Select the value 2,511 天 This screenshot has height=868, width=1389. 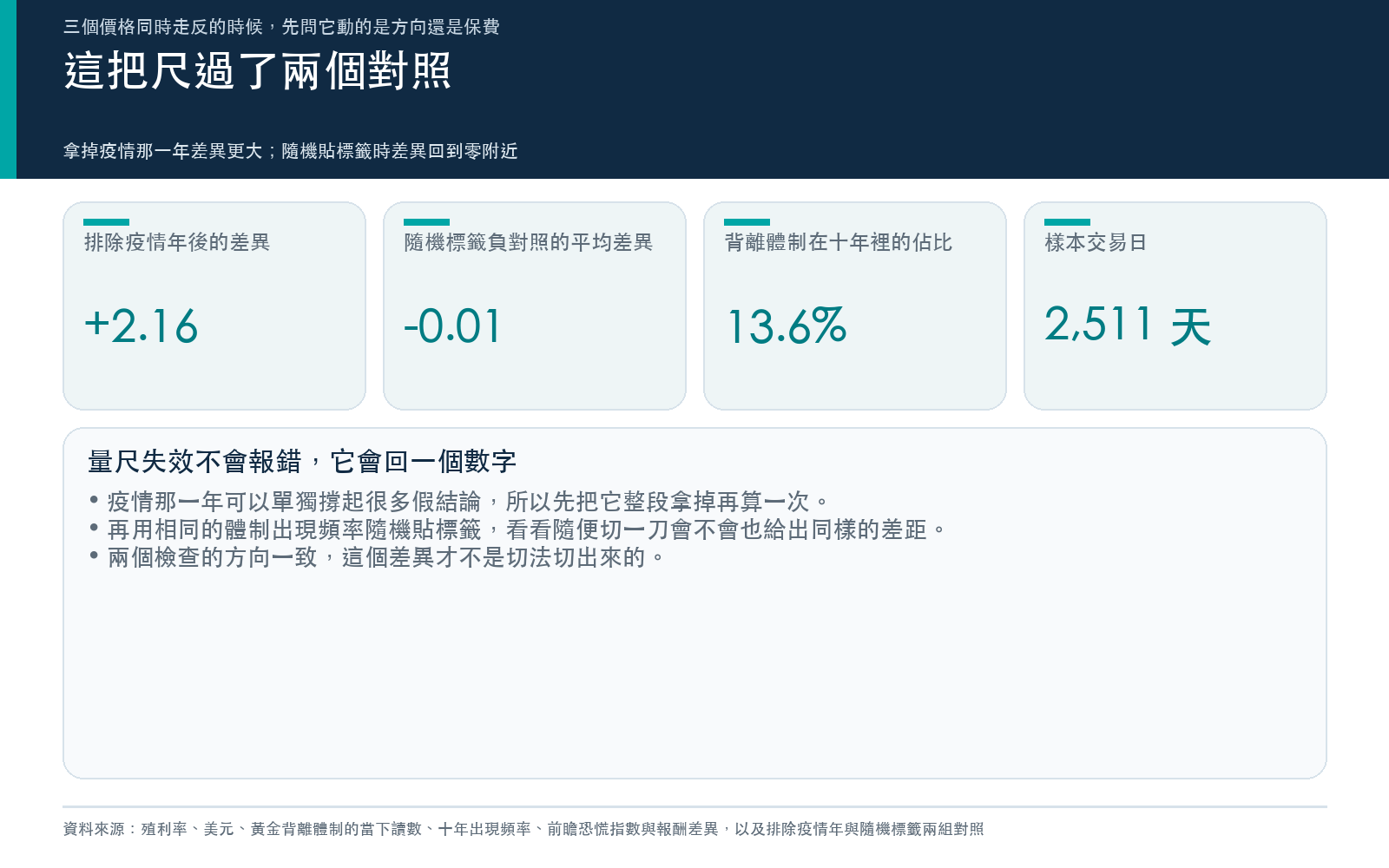coord(1128,326)
